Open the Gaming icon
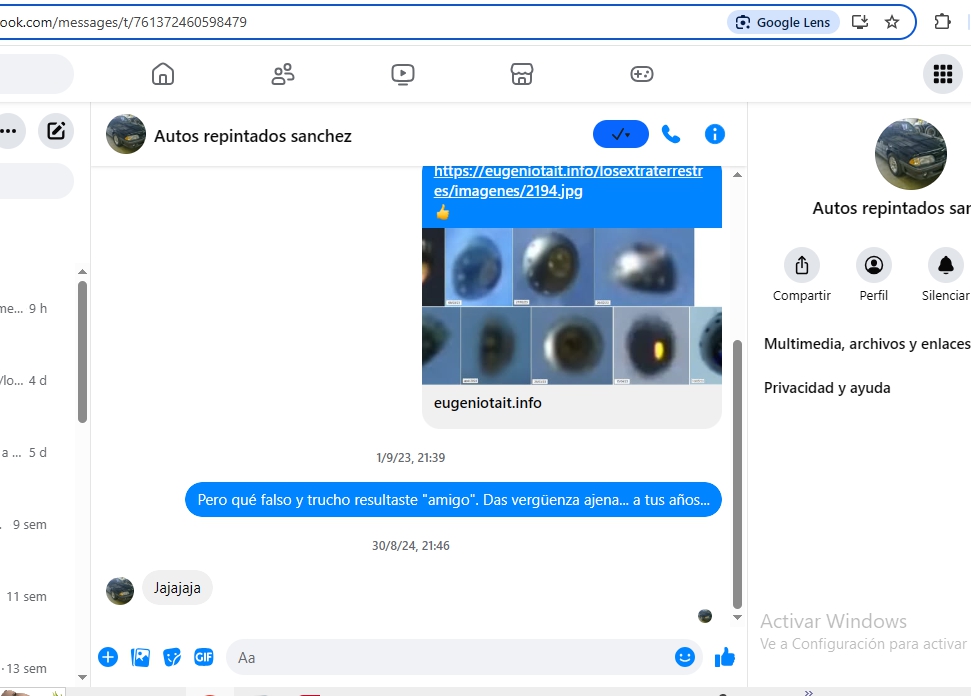971x696 pixels. tap(641, 74)
